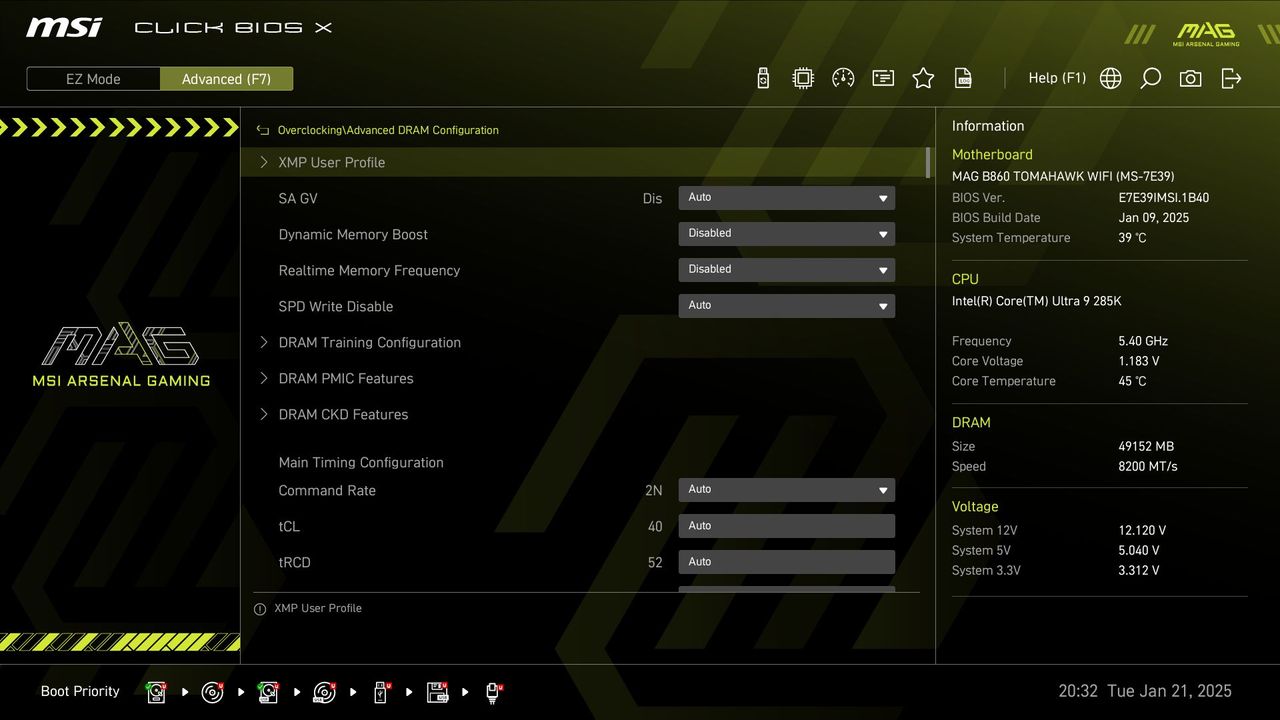Open the Realtime Memory Frequency dropdown

click(787, 270)
